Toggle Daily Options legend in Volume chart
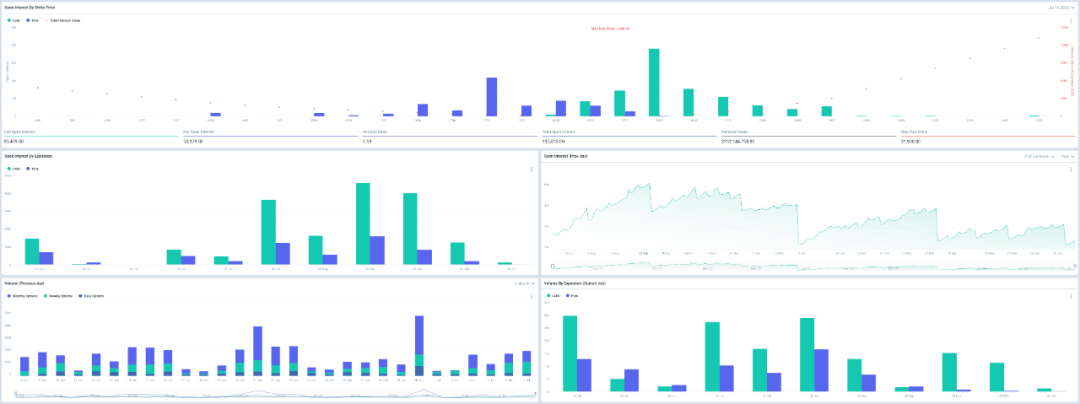Screen dimensions: 1080x404 pyautogui.click(x=92, y=295)
